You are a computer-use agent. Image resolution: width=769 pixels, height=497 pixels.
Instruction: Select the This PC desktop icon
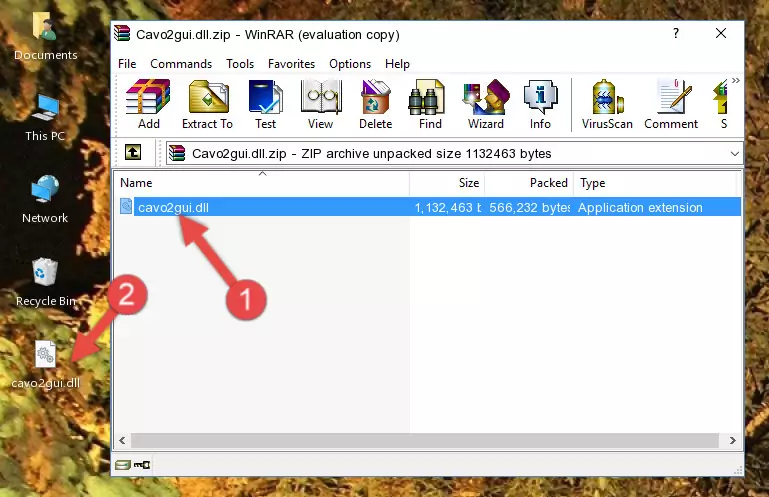tap(45, 118)
